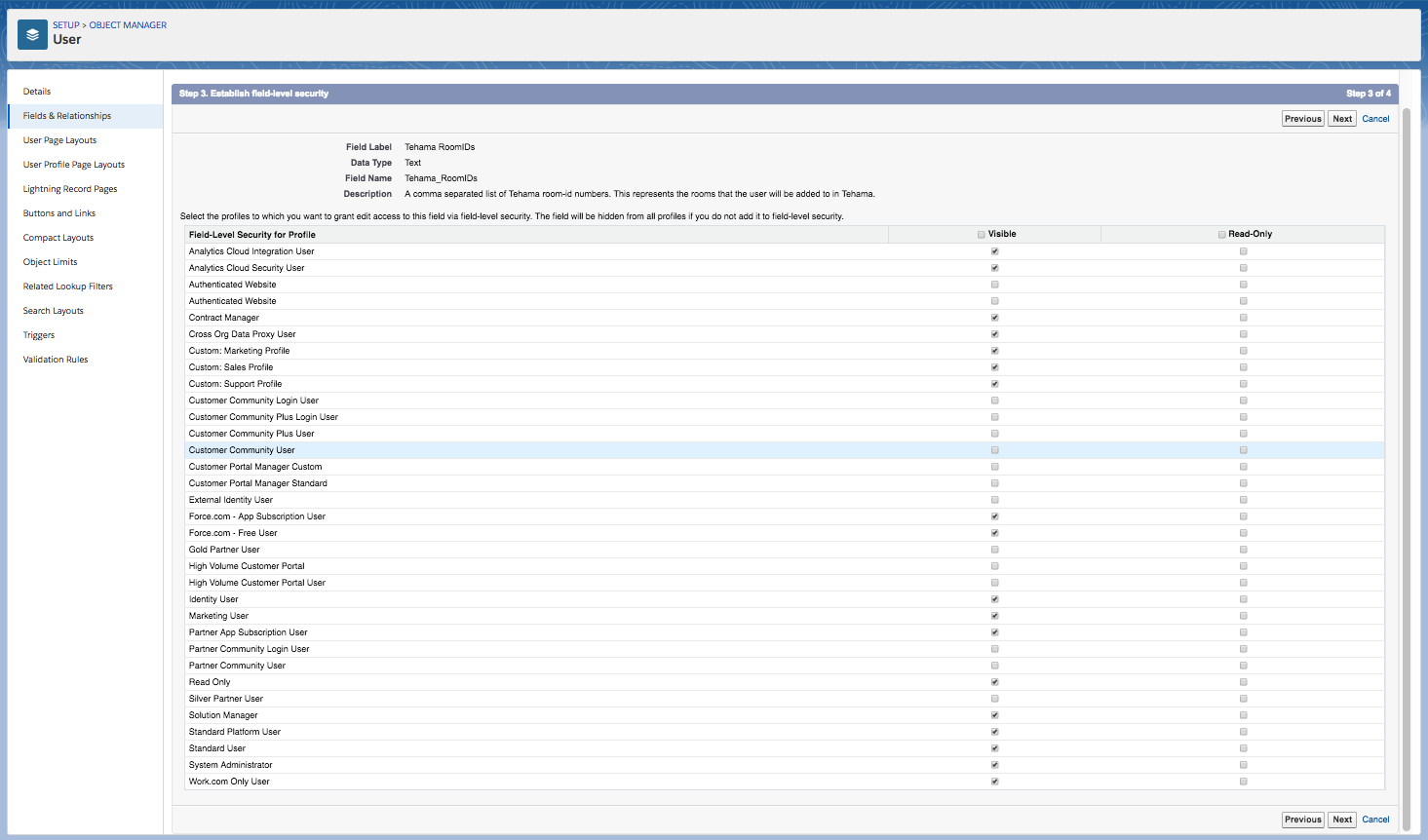Viewport: 1428px width, 840px height.
Task: Check Visible for Partner Community User
Action: (x=995, y=666)
